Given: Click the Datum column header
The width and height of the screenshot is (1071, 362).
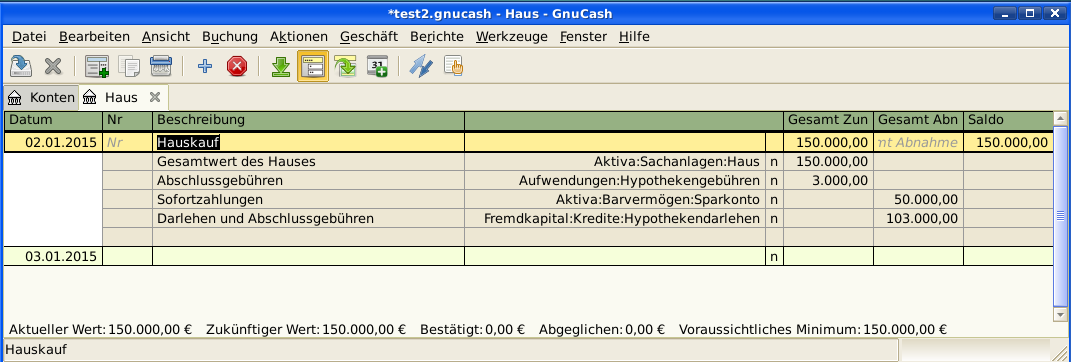Looking at the screenshot, I should click(x=53, y=120).
